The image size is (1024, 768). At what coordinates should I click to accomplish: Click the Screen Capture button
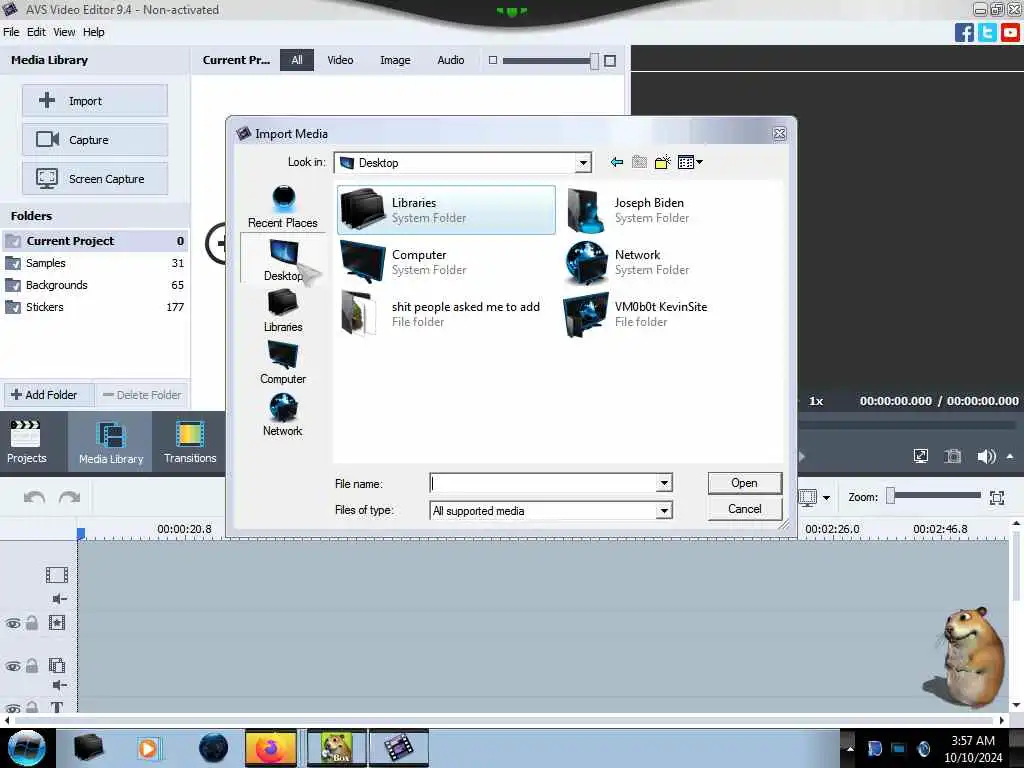[95, 179]
